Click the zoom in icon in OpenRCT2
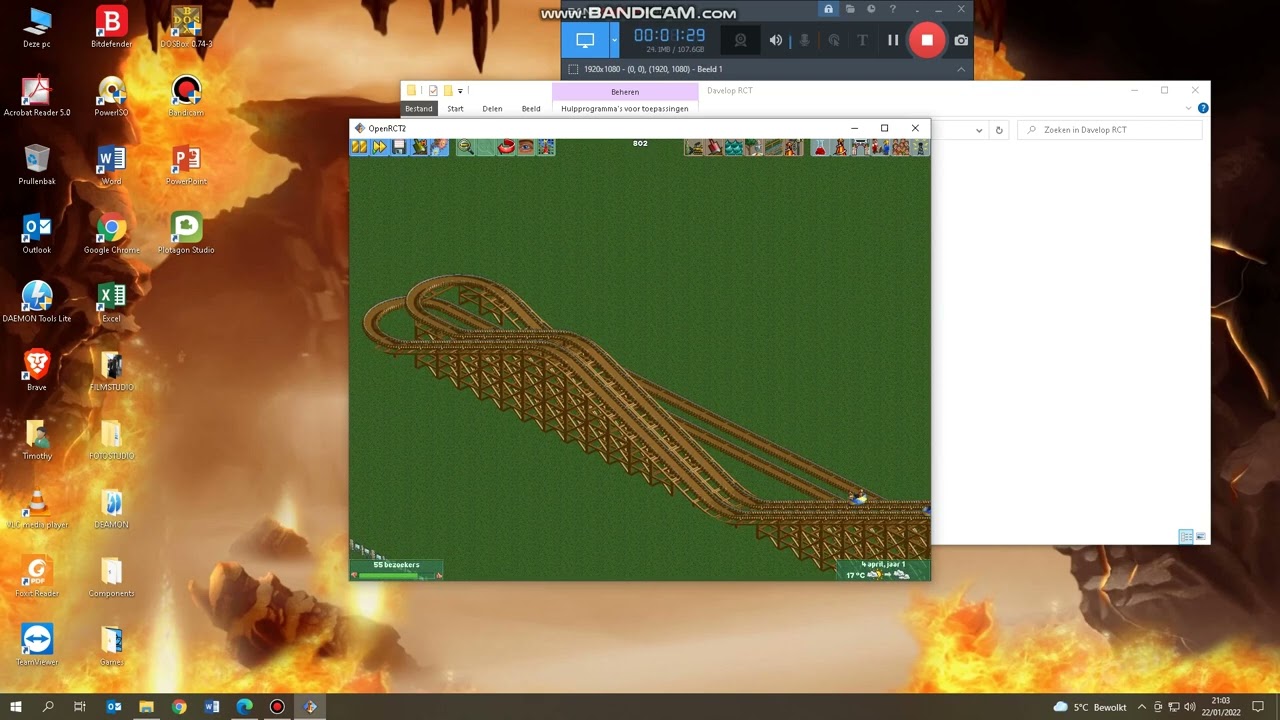The width and height of the screenshot is (1280, 720). (485, 147)
